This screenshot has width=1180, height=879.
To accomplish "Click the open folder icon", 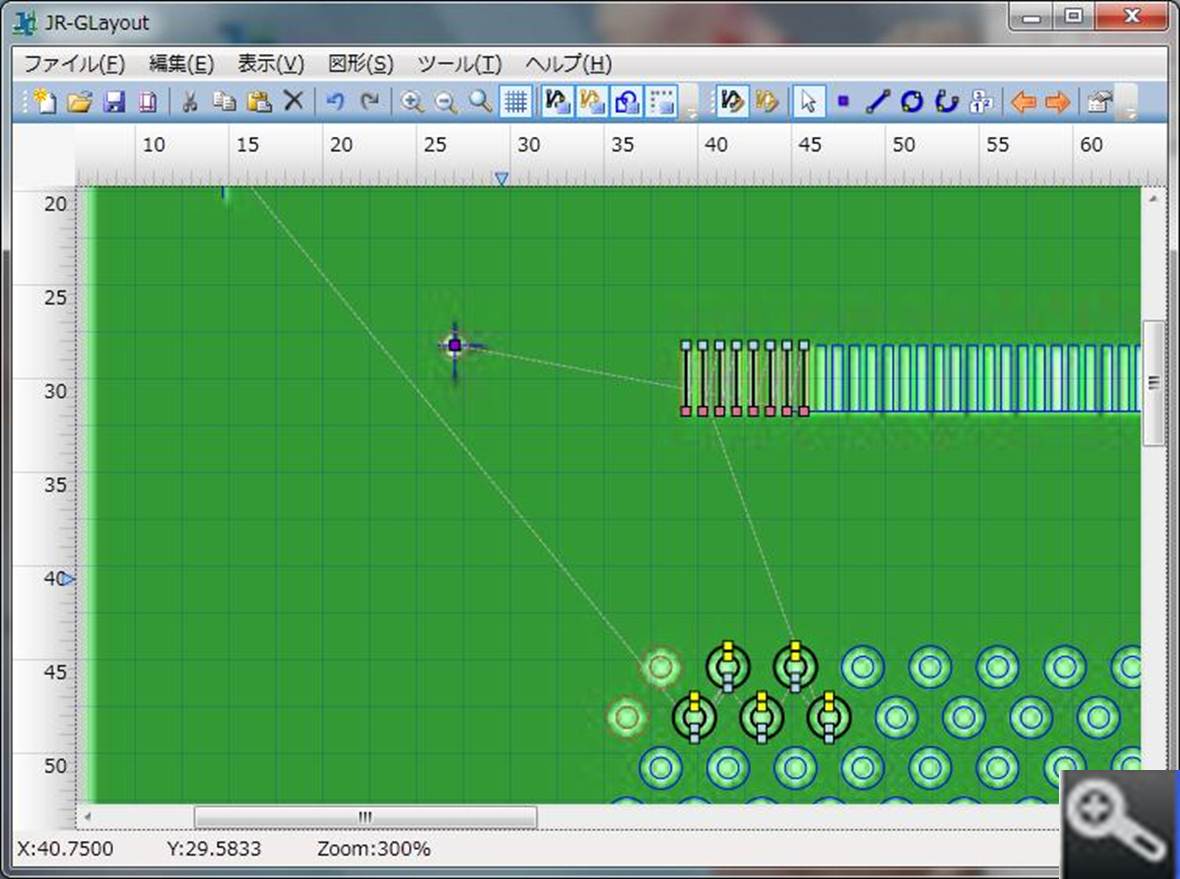I will point(80,101).
